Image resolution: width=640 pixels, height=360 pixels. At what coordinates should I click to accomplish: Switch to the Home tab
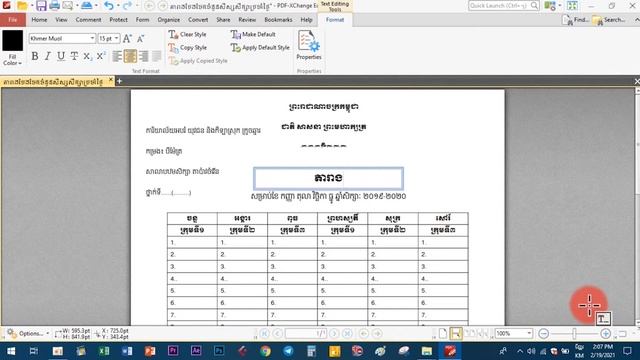(x=39, y=20)
